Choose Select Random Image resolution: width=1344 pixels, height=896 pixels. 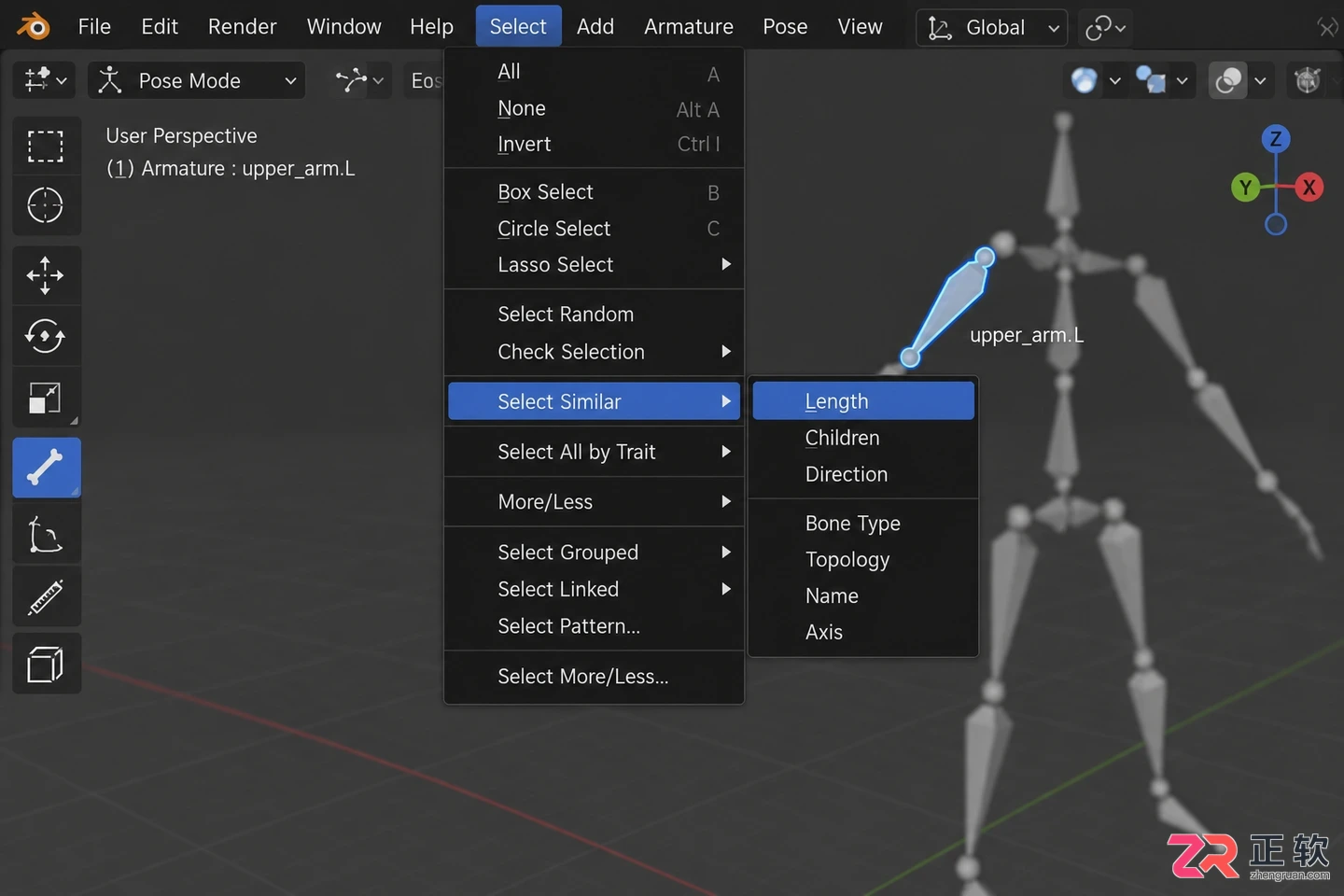click(595, 315)
